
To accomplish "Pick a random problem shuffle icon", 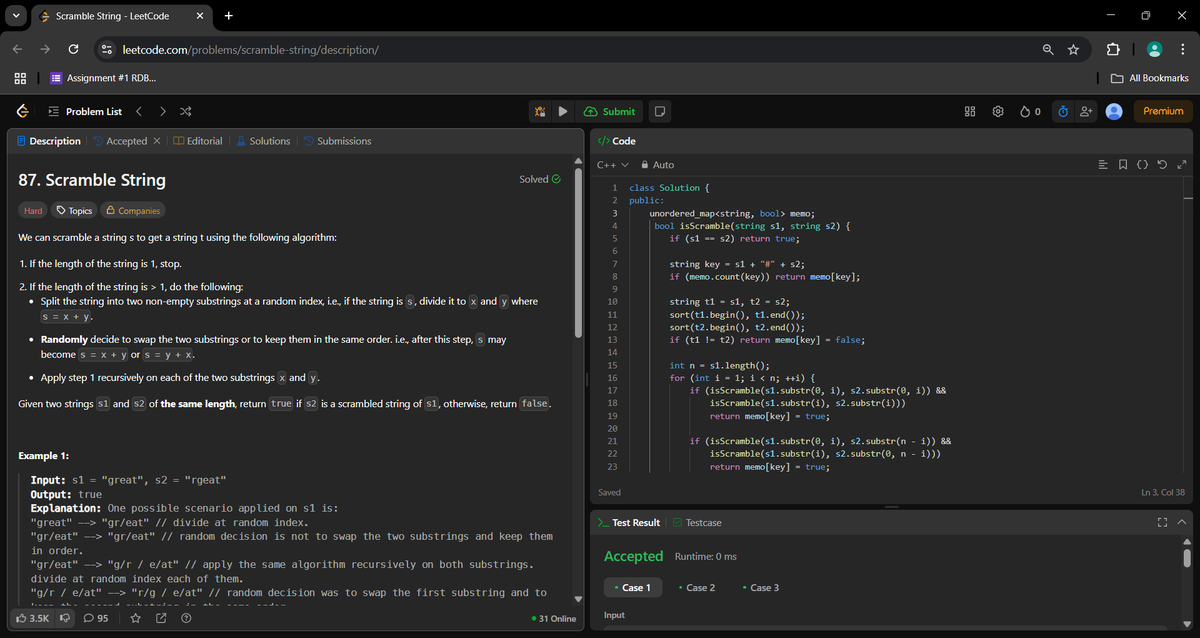I will 186,111.
